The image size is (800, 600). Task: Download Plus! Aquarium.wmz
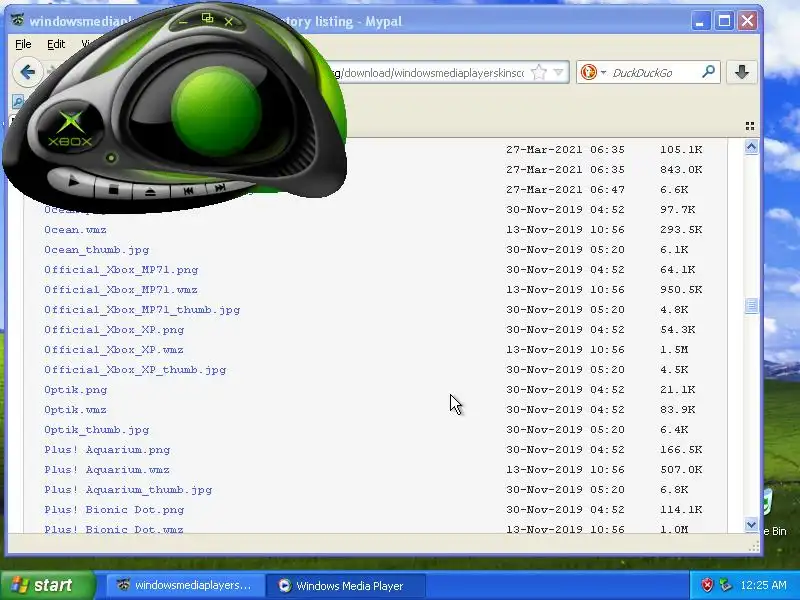(107, 470)
